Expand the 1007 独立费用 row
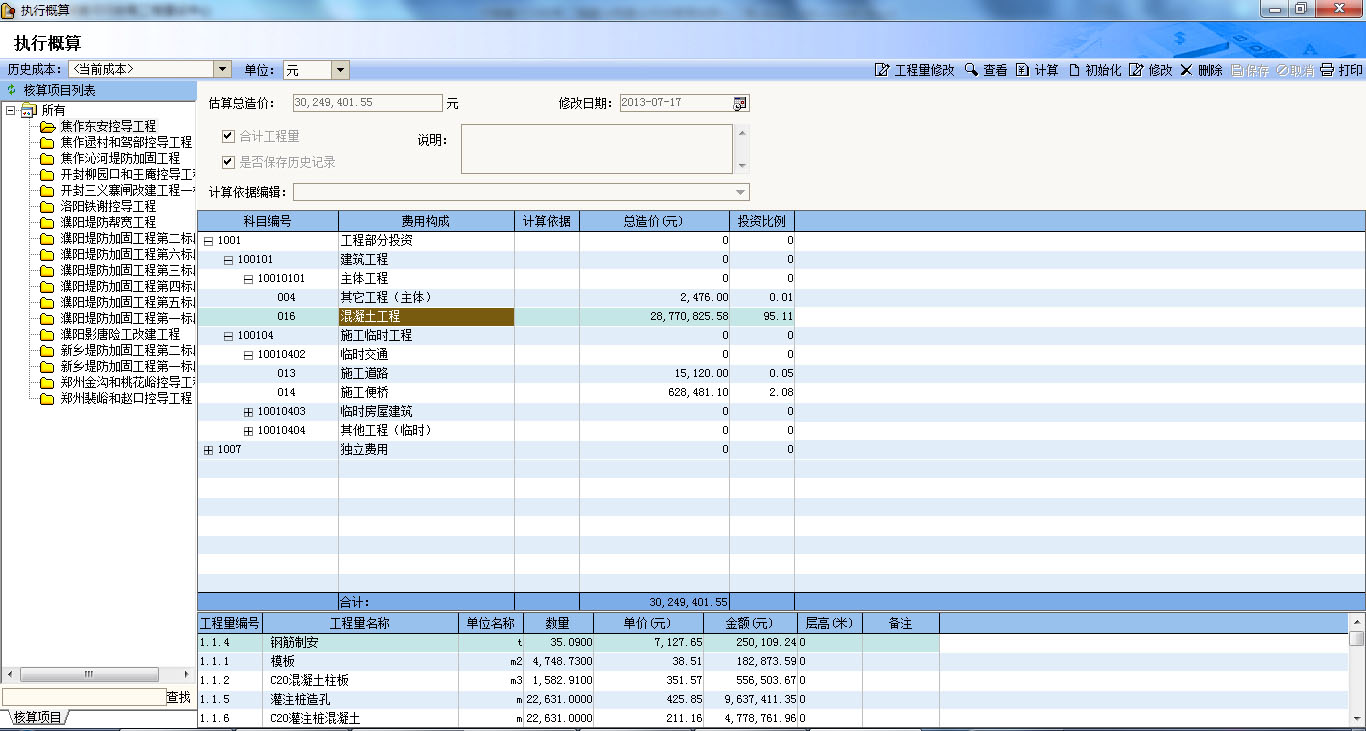This screenshot has height=731, width=1366. pos(208,450)
